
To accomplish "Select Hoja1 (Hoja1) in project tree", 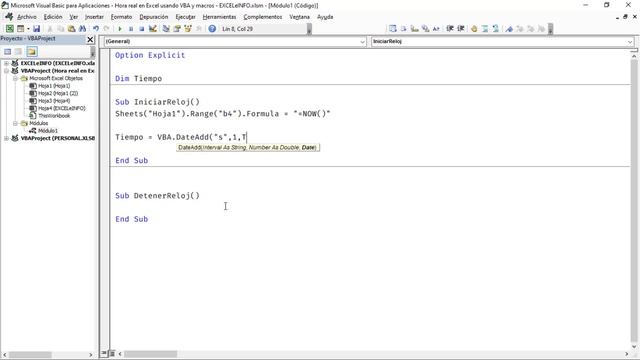I will (54, 86).
